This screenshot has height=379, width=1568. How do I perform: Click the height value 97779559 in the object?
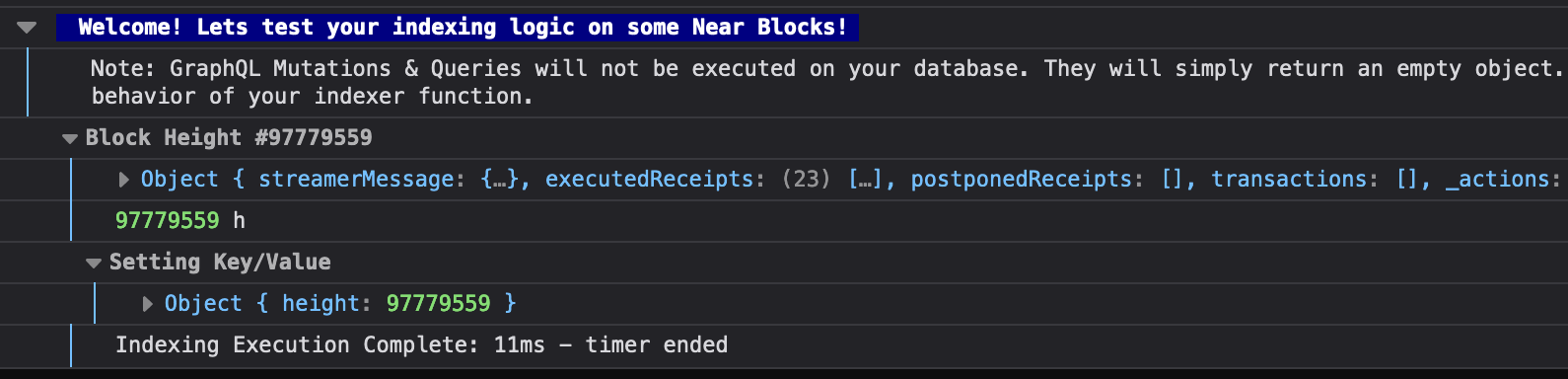coord(438,304)
